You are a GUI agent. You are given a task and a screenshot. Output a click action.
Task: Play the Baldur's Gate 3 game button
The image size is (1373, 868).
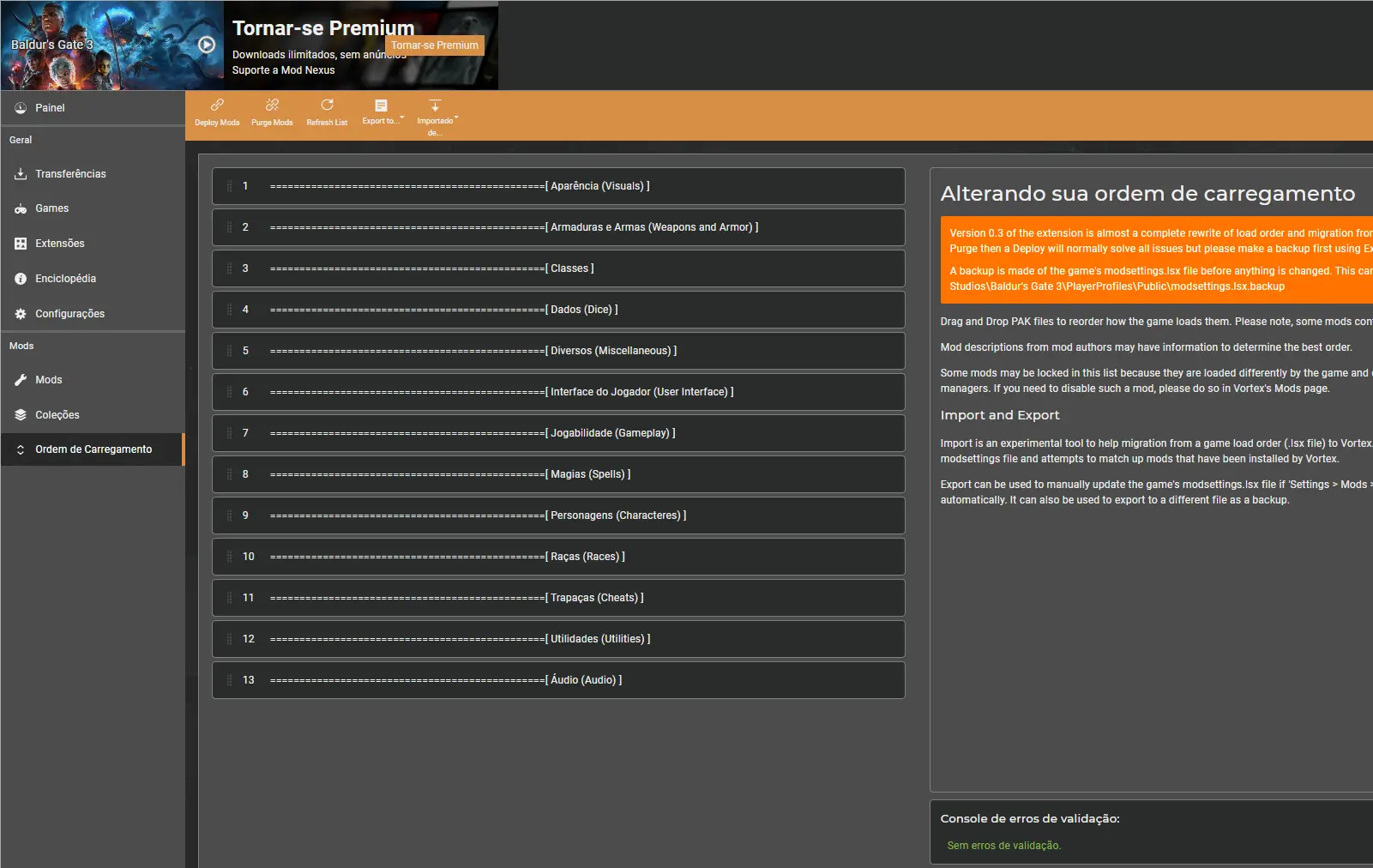tap(207, 45)
